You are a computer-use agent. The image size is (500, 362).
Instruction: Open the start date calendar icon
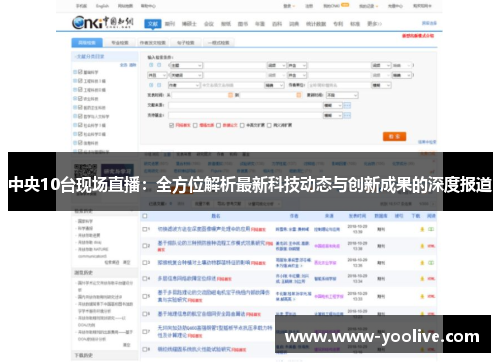[230, 95]
